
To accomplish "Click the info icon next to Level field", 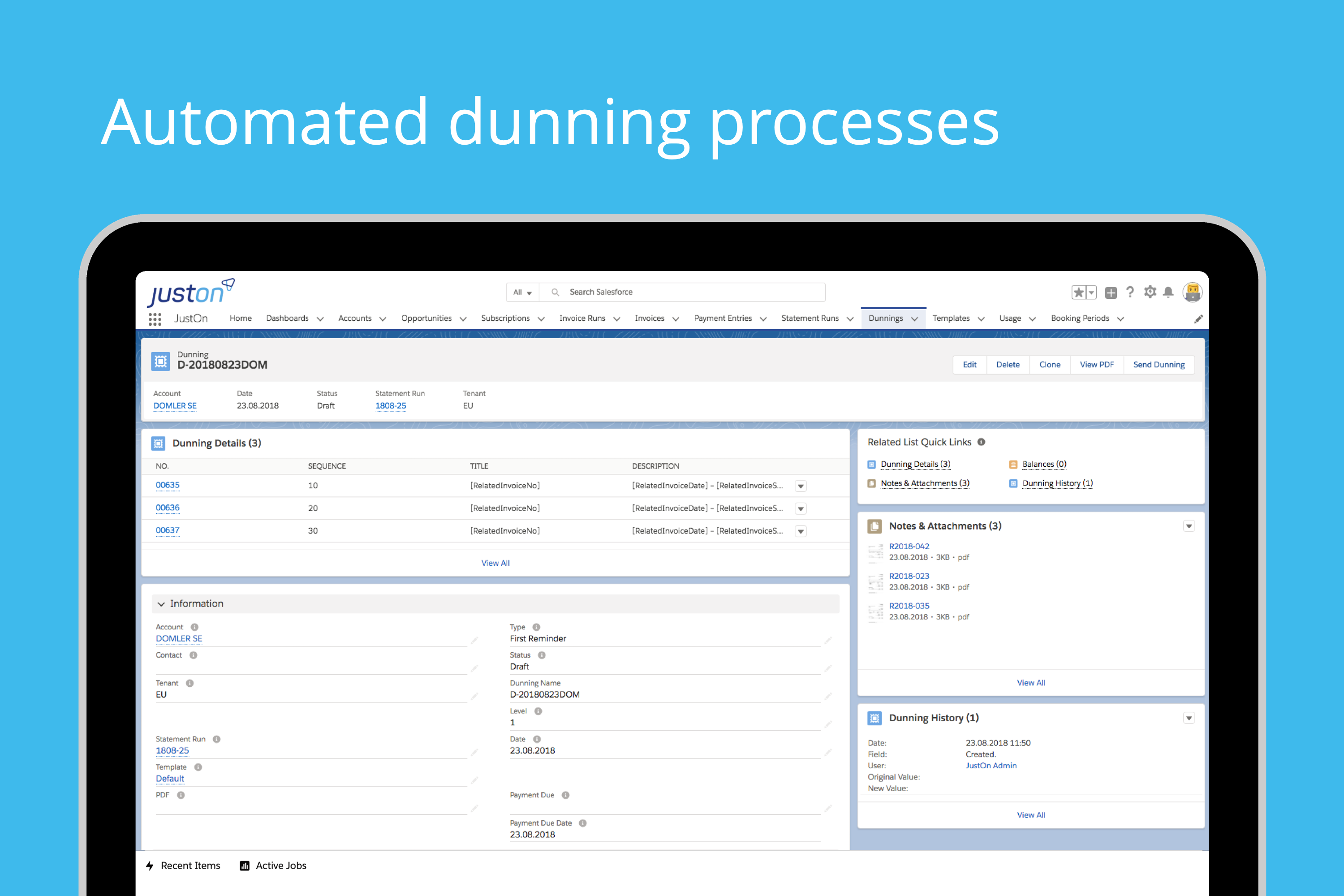I will tap(538, 711).
